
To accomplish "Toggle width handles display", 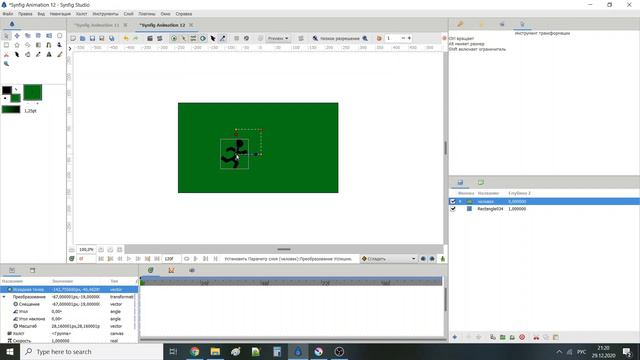I will (x=213, y=38).
